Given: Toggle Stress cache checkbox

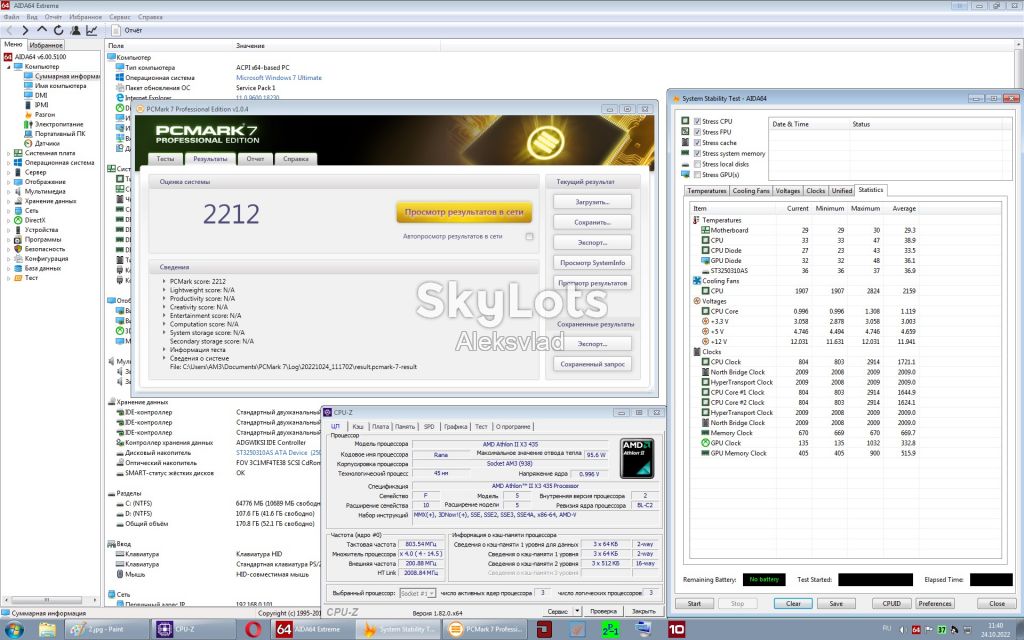Looking at the screenshot, I should click(697, 142).
